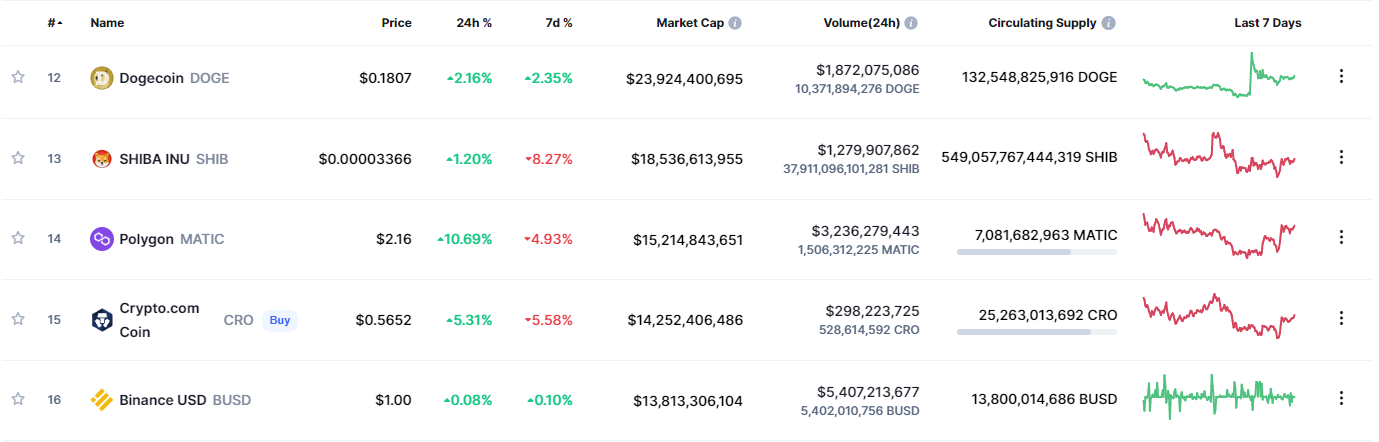Click SHIBA INU 7d change 8.27%
This screenshot has height=442, width=1379.
point(548,158)
